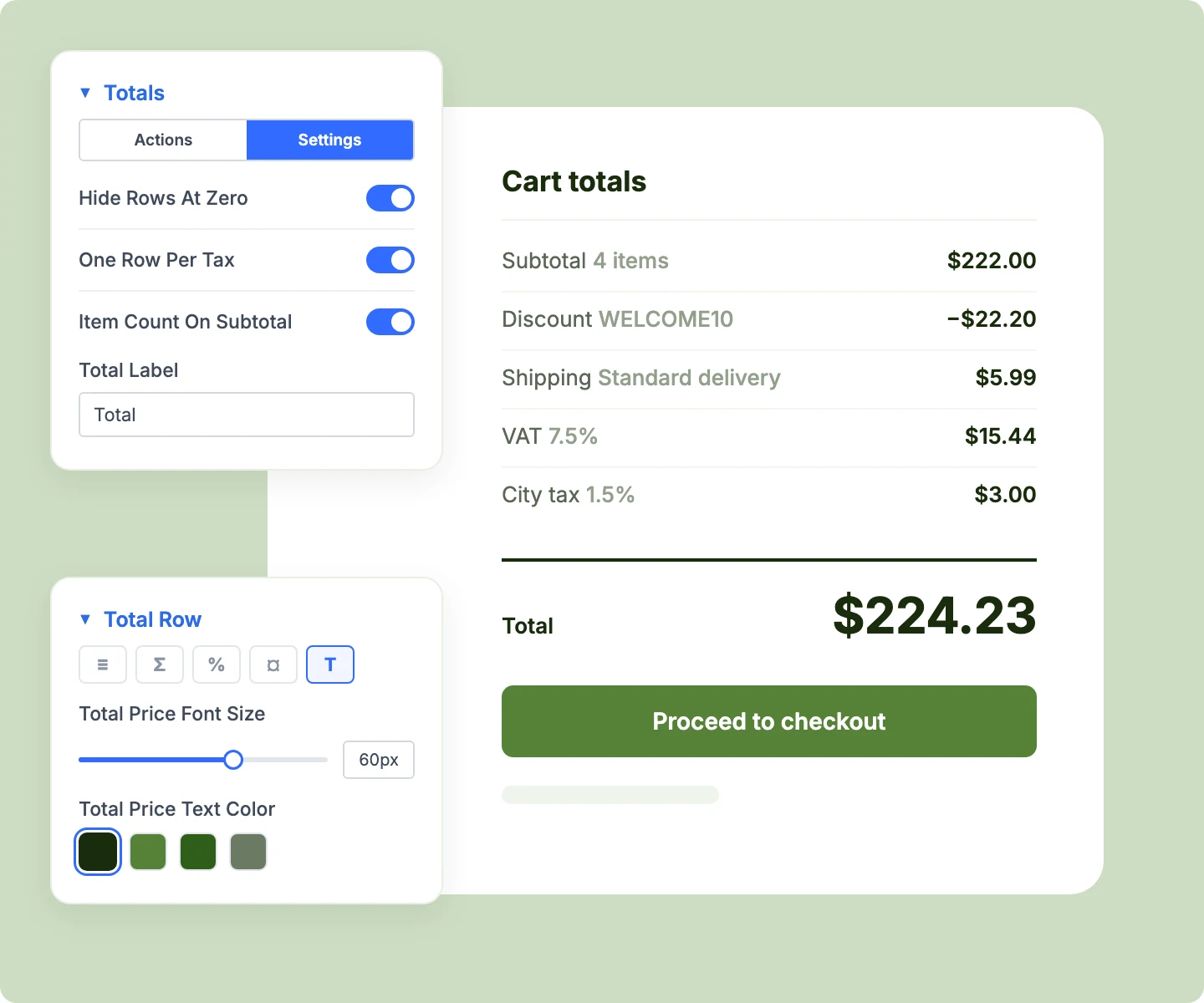The height and width of the screenshot is (1003, 1204).
Task: Click the discount code WELCOME10
Action: coord(666,319)
